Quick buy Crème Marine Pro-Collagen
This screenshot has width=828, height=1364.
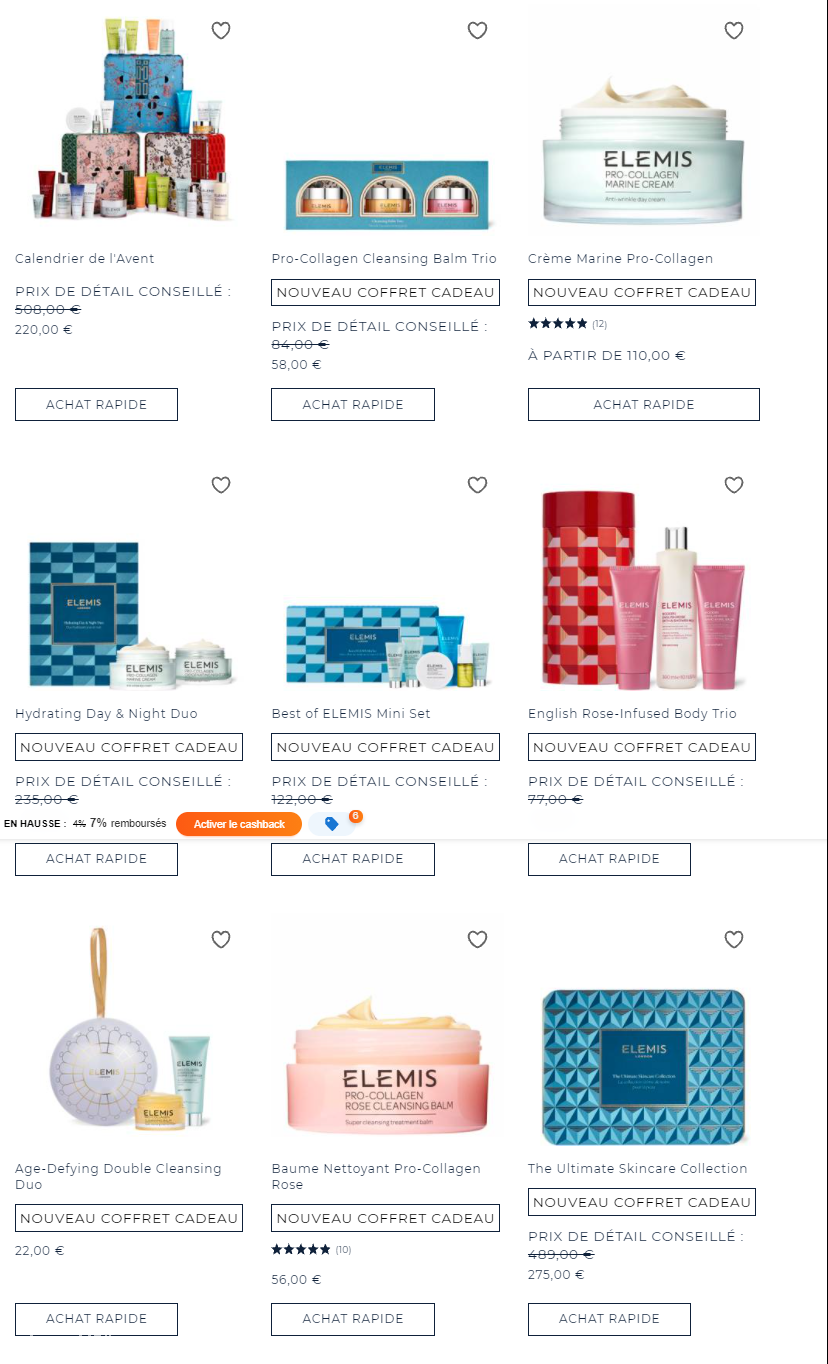click(x=644, y=405)
